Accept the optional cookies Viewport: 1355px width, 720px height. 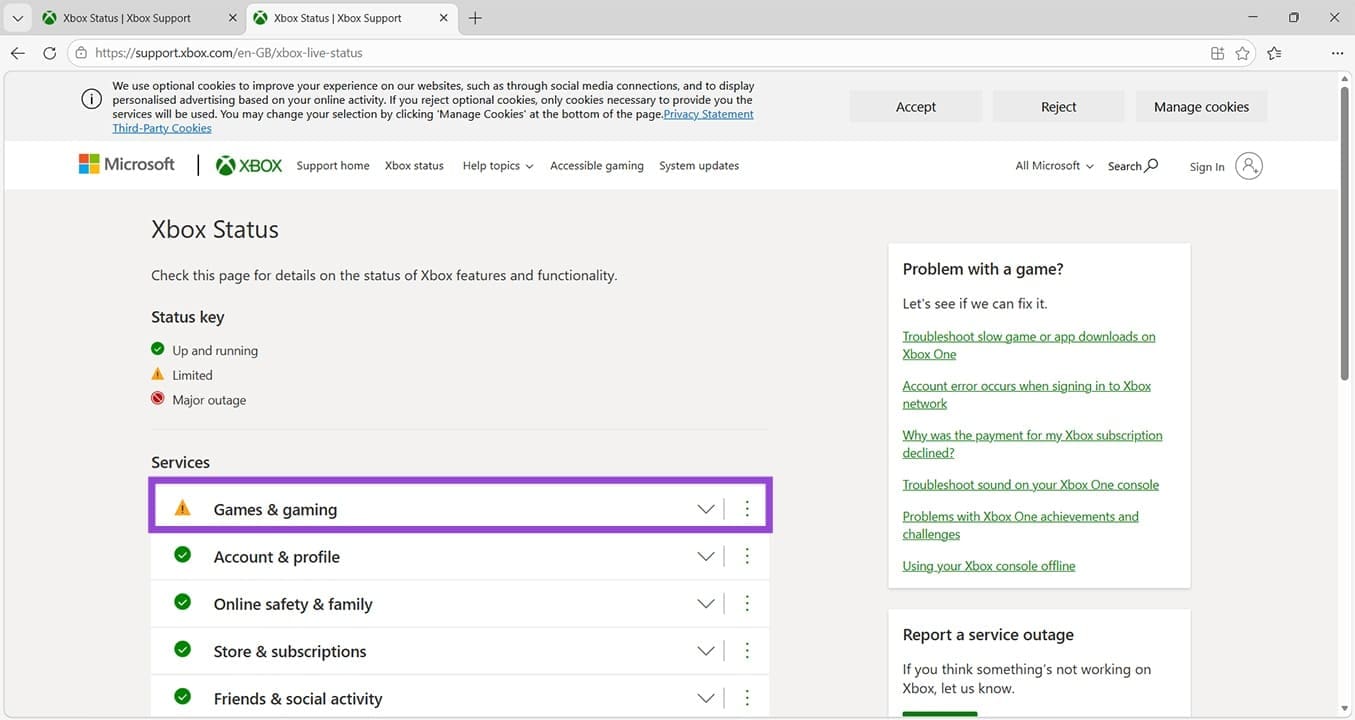point(915,107)
